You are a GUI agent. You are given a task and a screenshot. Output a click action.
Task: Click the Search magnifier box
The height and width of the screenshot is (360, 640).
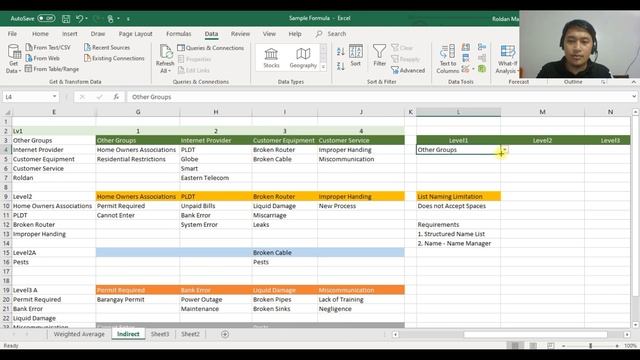[331, 34]
